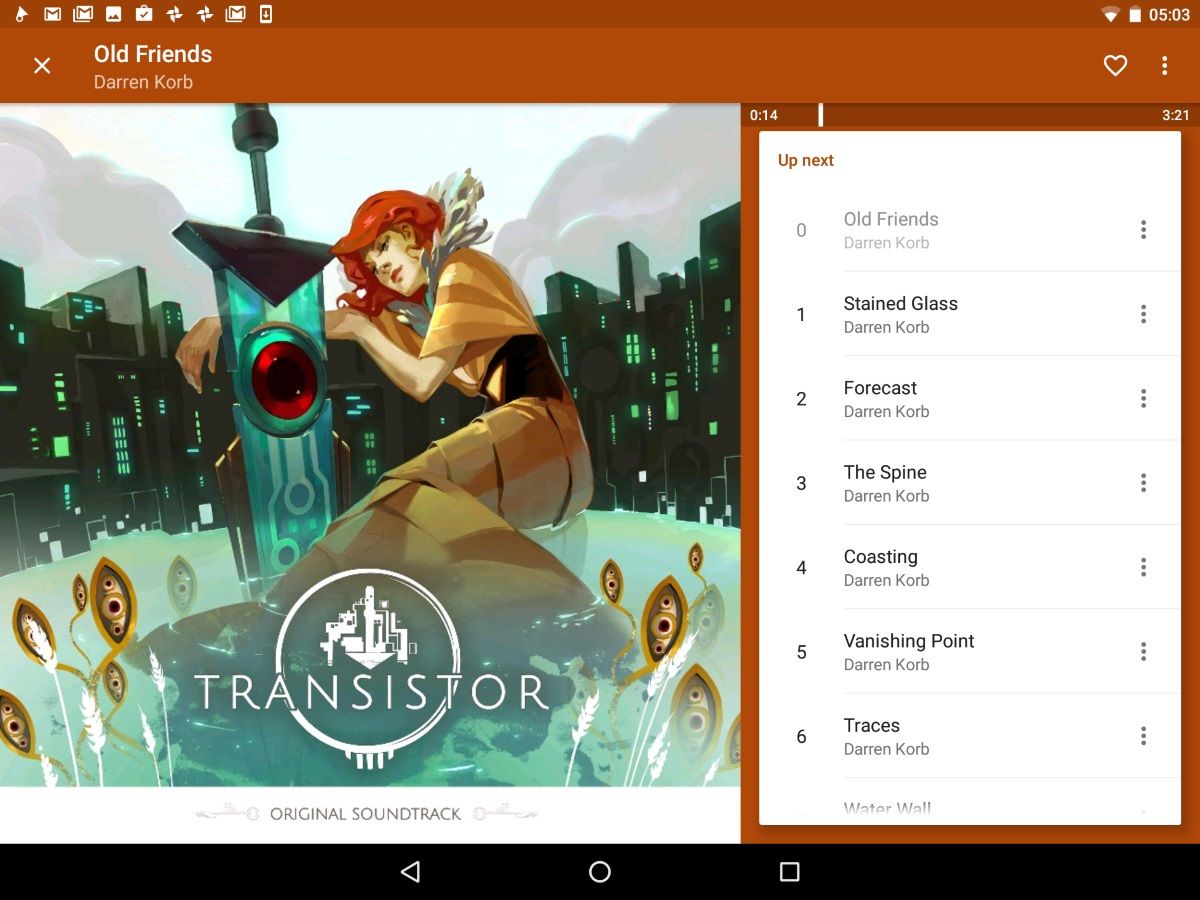
Task: Open the options menu for Forecast
Action: click(x=1143, y=398)
